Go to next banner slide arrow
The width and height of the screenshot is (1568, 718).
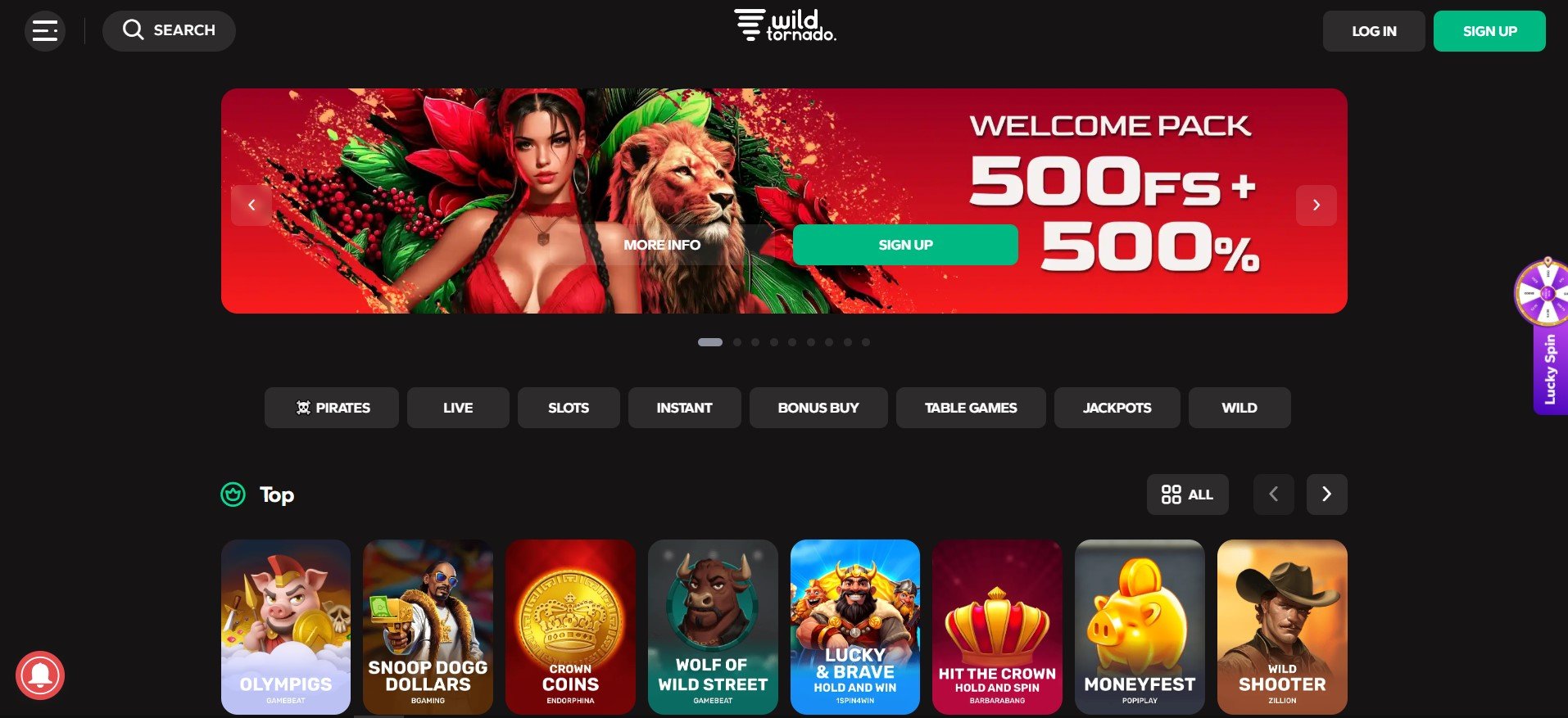(1316, 205)
